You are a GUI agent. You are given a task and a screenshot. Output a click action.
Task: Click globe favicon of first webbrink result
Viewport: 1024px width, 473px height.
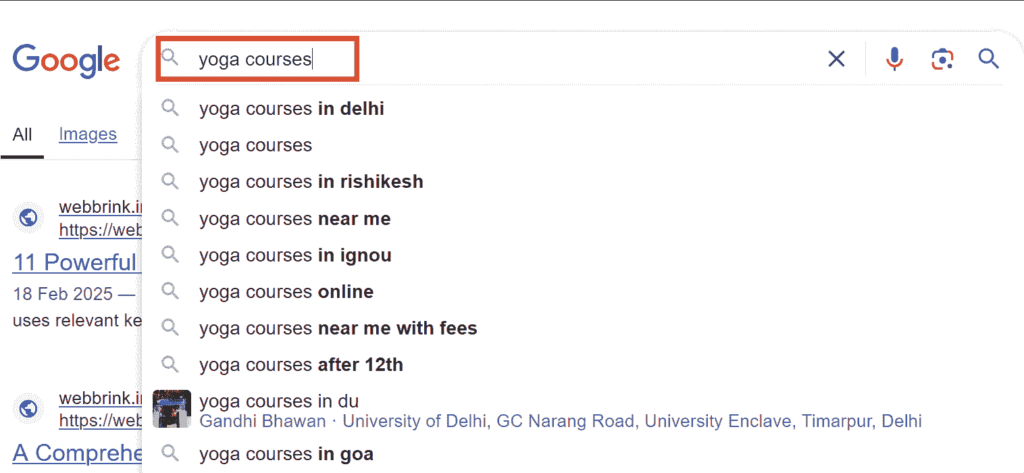pyautogui.click(x=28, y=218)
